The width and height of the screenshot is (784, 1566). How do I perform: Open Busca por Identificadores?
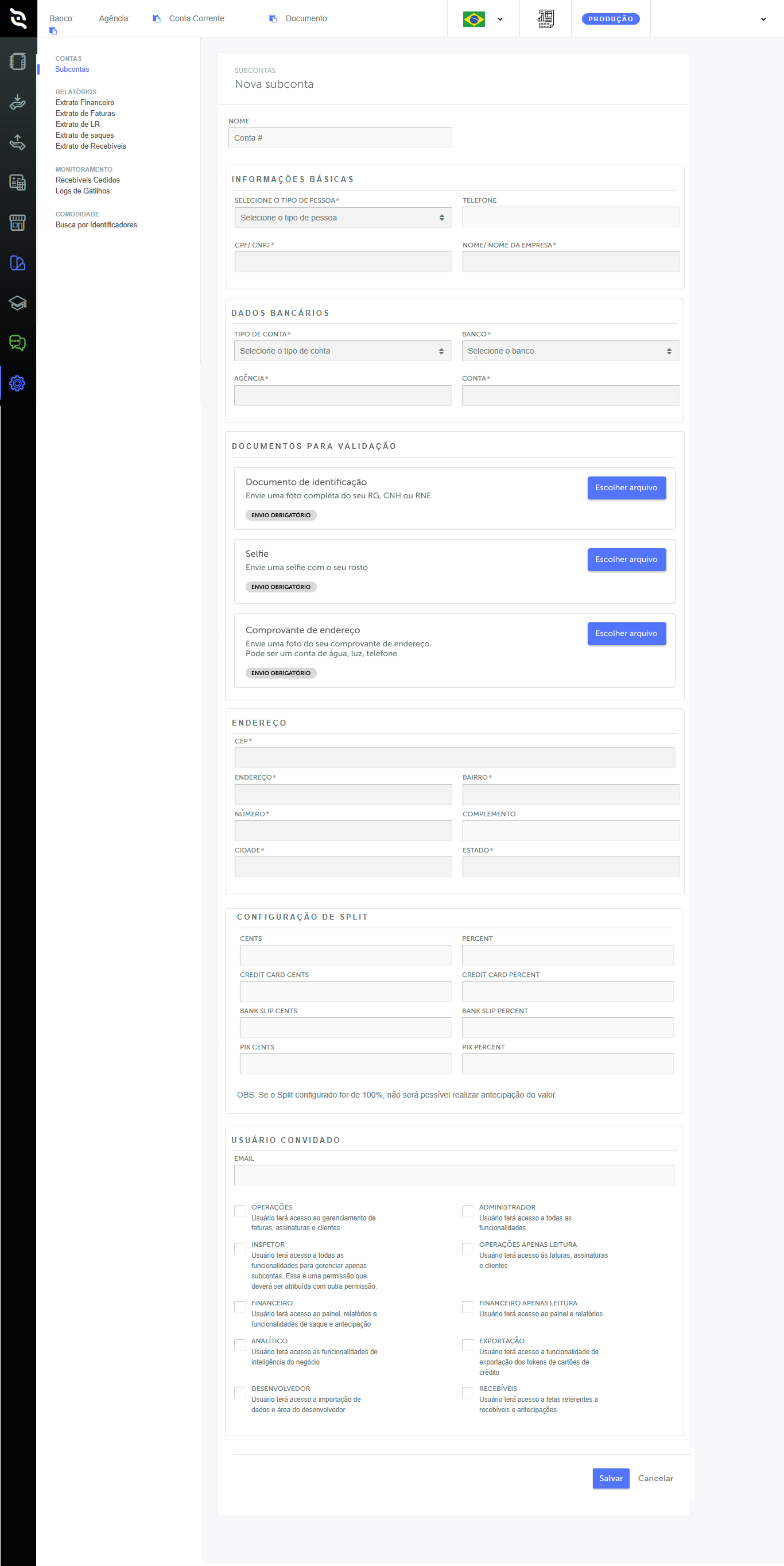pyautogui.click(x=96, y=225)
